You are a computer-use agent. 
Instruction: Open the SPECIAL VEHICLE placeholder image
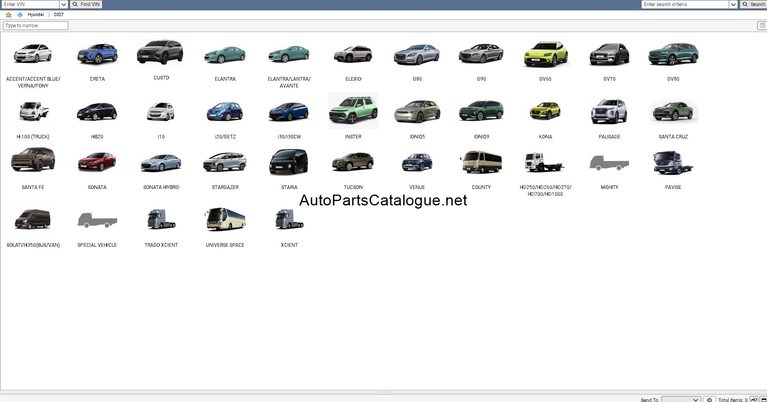pos(97,220)
